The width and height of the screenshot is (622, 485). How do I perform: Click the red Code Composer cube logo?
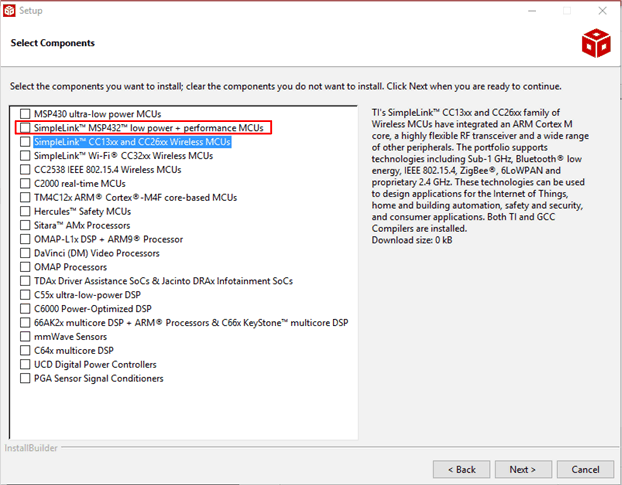pyautogui.click(x=596, y=43)
